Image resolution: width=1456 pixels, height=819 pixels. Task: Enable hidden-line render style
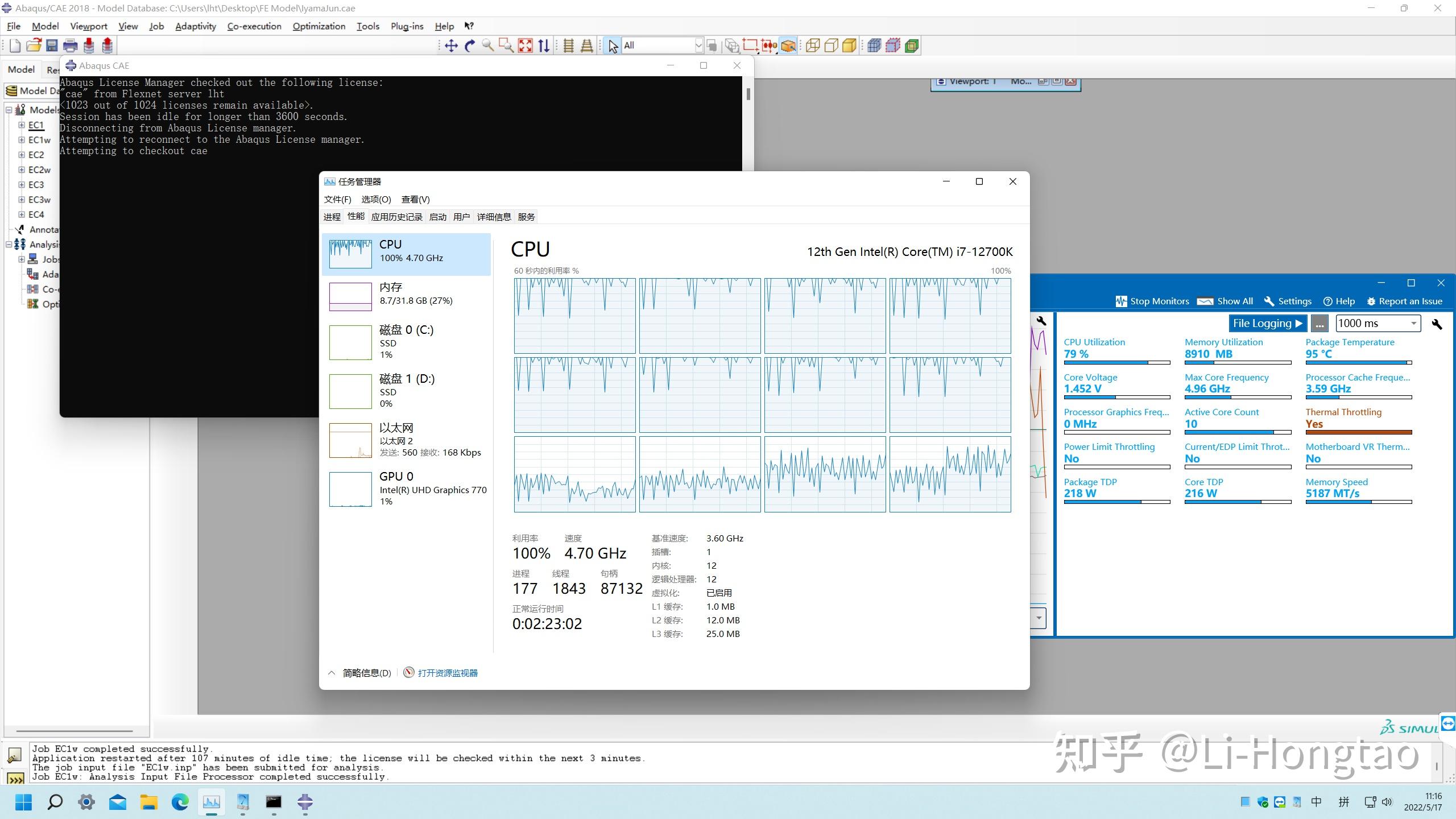click(x=831, y=45)
